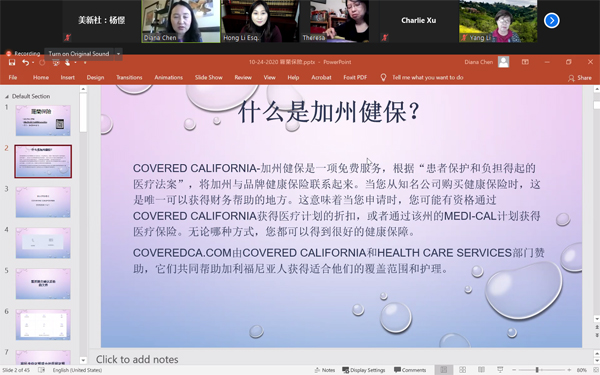Undo the last action in toolbar
This screenshot has height=375, width=600.
[x=25, y=62]
